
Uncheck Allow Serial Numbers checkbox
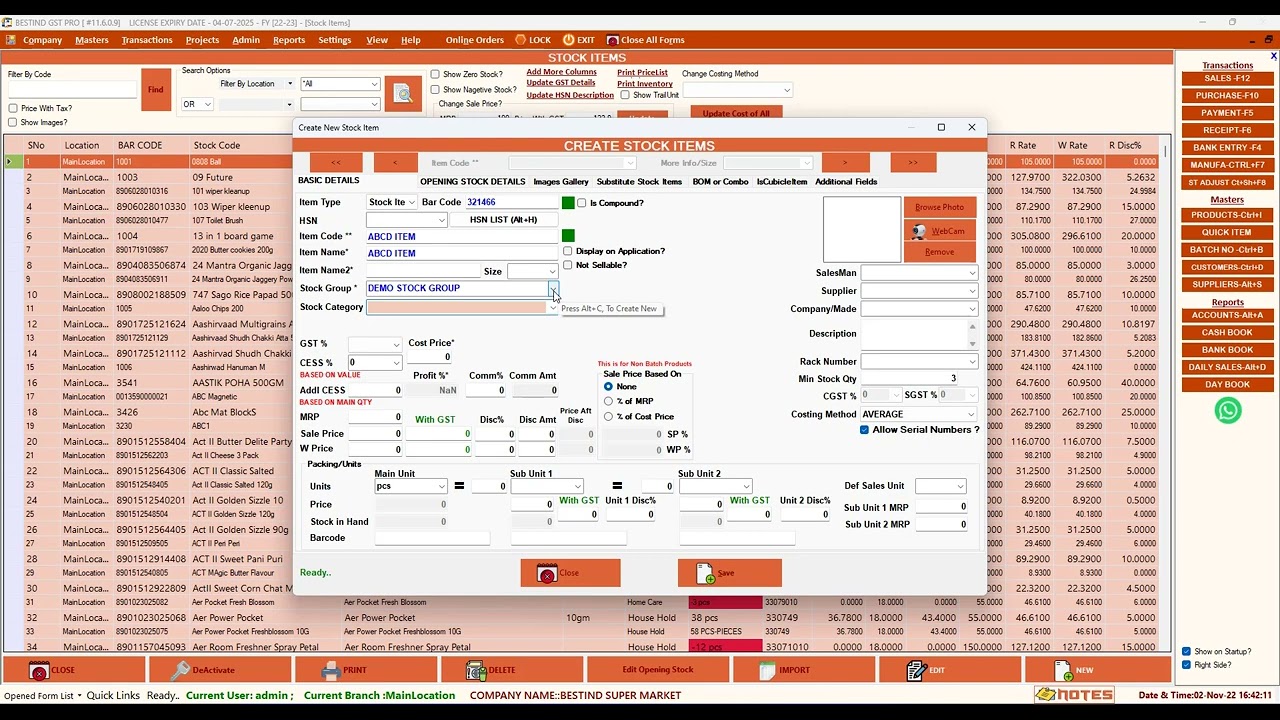[864, 430]
